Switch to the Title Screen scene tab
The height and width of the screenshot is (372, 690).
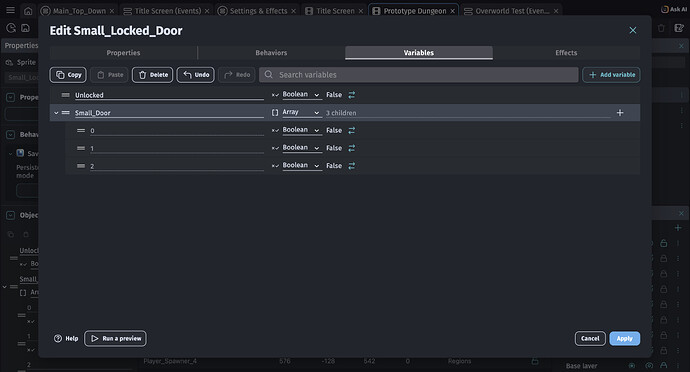point(335,11)
